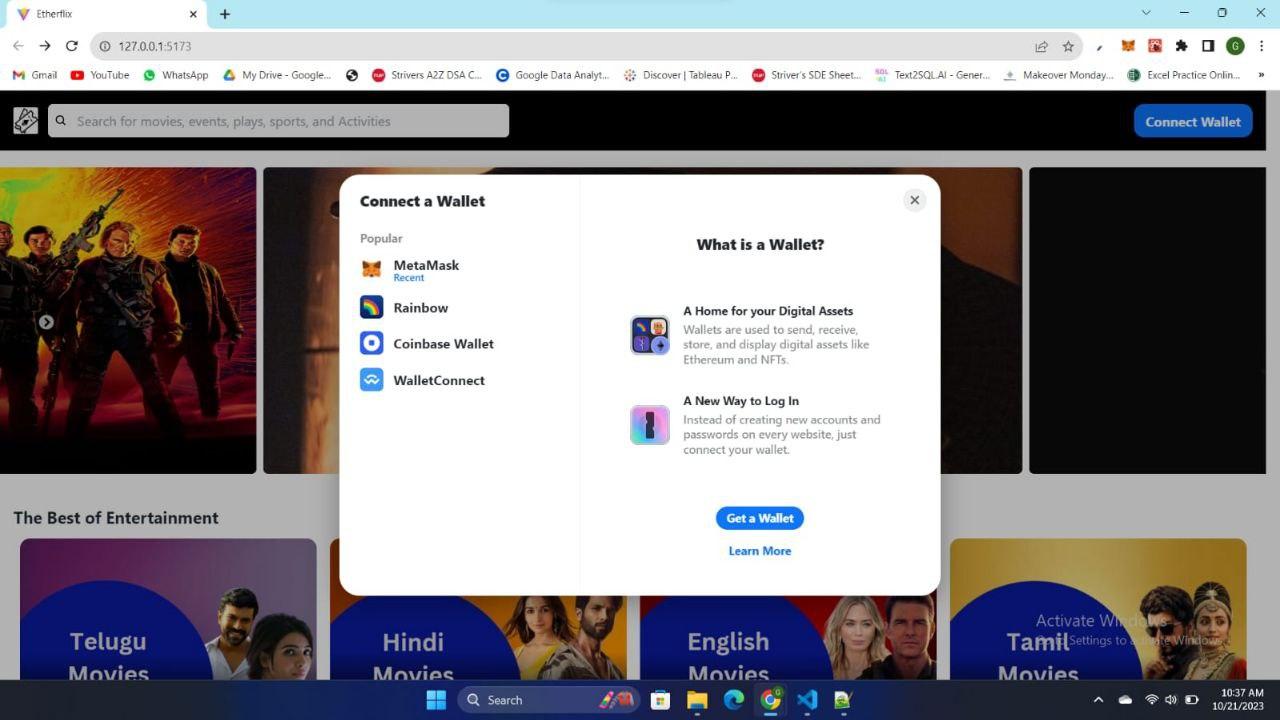Click the share page icon
1280x720 pixels.
(x=1041, y=46)
